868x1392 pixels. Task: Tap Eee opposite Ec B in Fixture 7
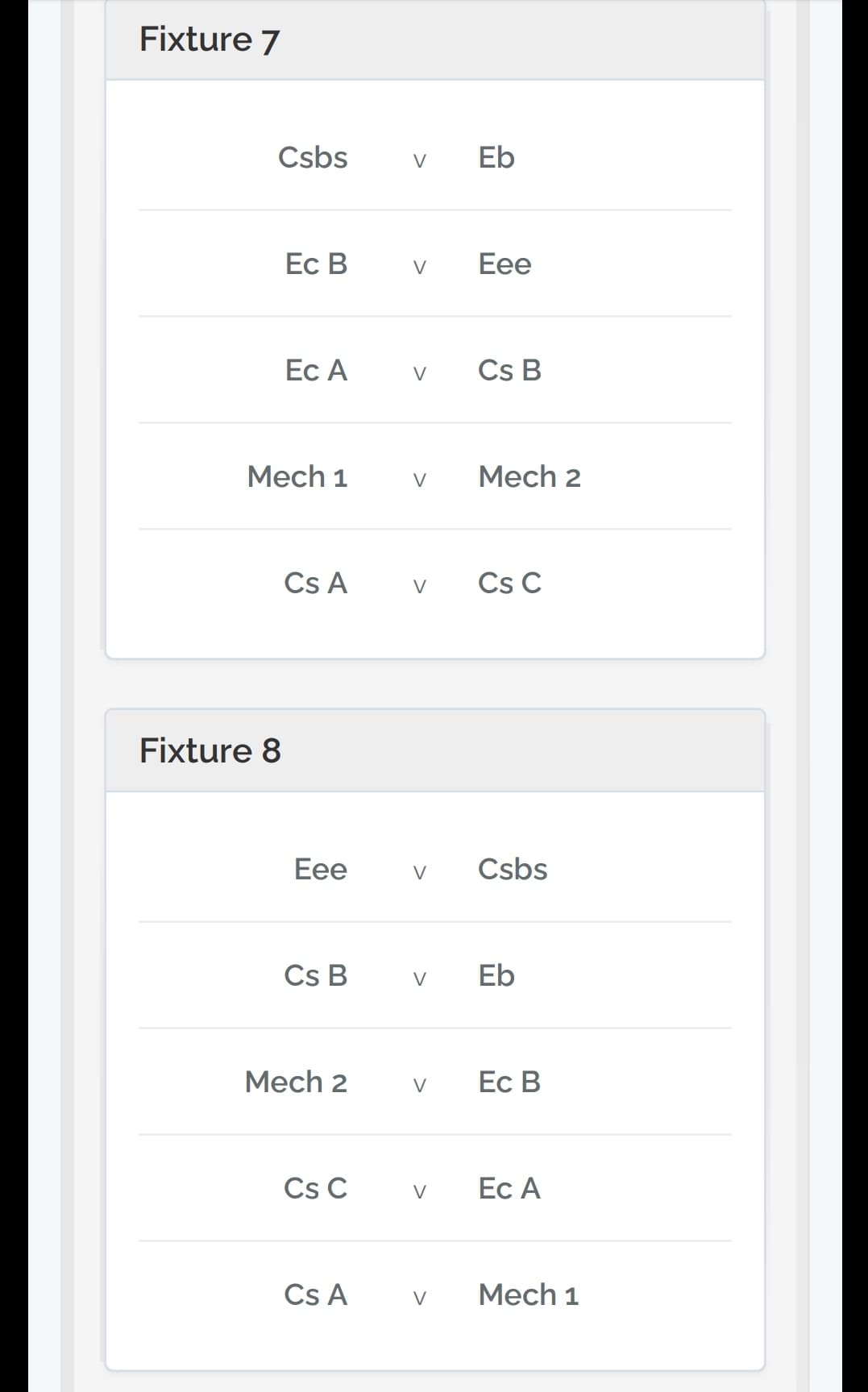pyautogui.click(x=505, y=264)
